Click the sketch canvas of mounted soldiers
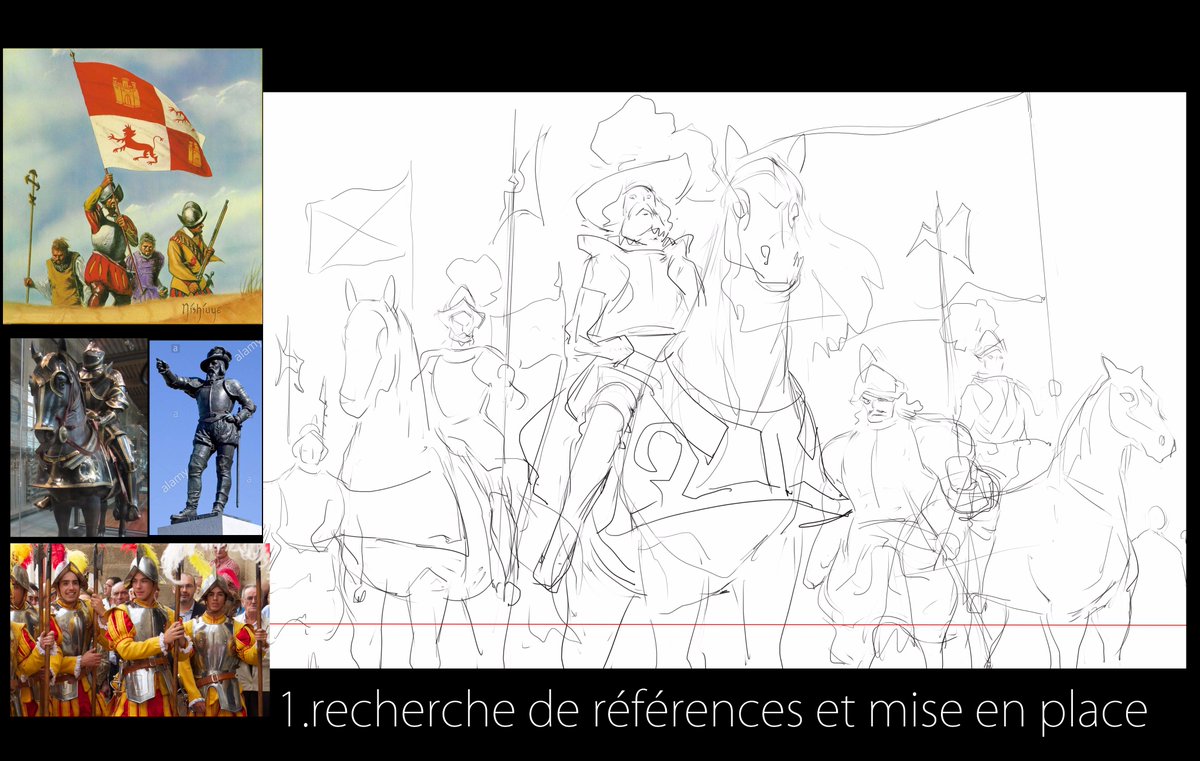 coord(724,381)
